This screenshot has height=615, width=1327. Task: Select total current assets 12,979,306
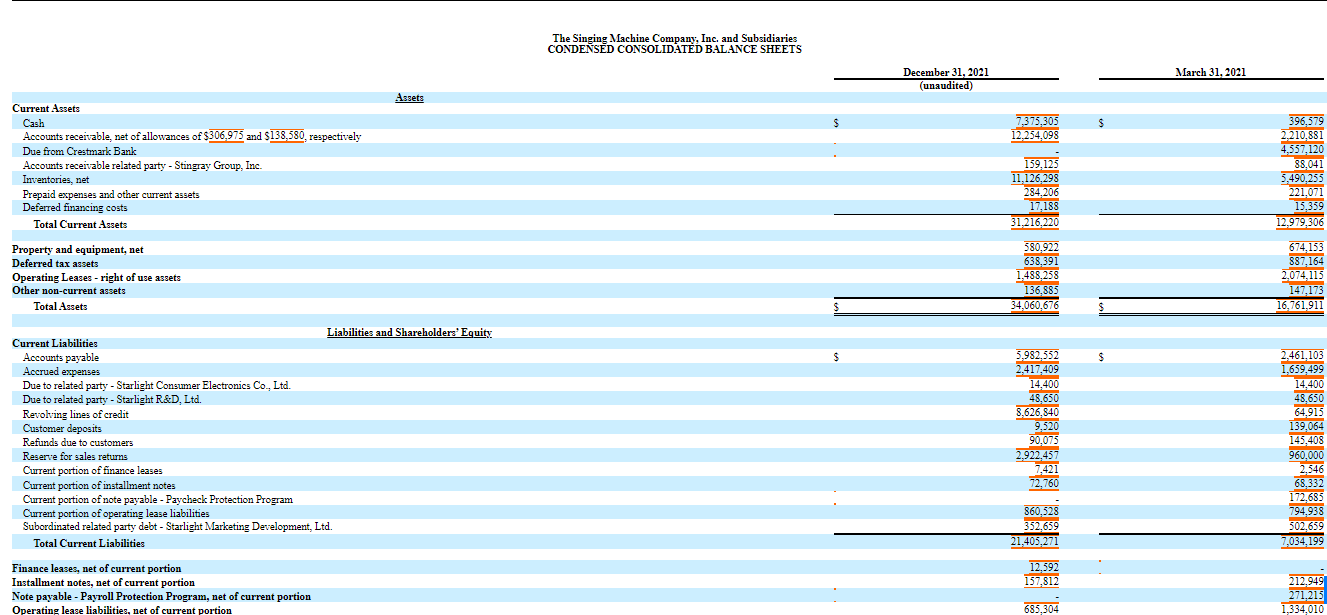(1299, 222)
